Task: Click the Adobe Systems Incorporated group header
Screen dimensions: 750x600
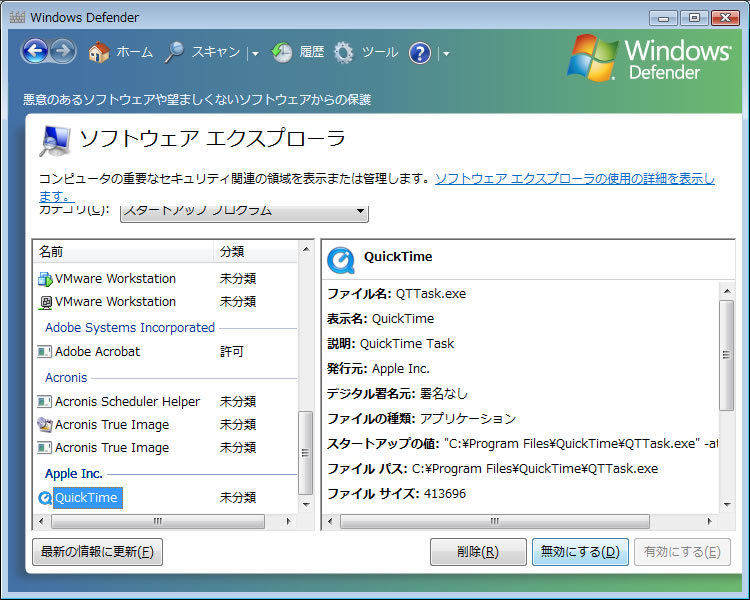Action: click(130, 328)
